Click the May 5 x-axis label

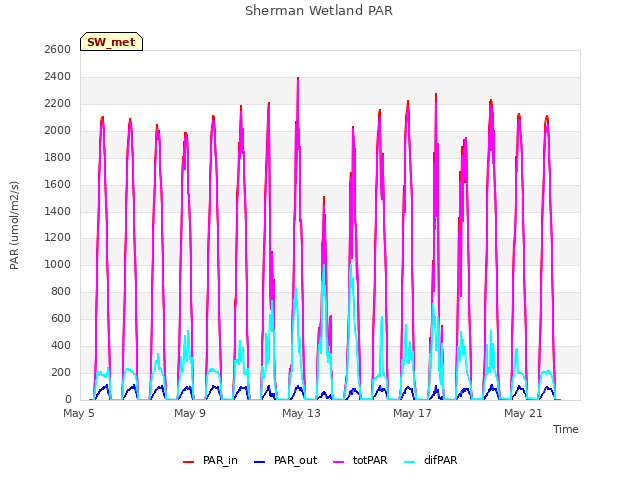pyautogui.click(x=79, y=413)
